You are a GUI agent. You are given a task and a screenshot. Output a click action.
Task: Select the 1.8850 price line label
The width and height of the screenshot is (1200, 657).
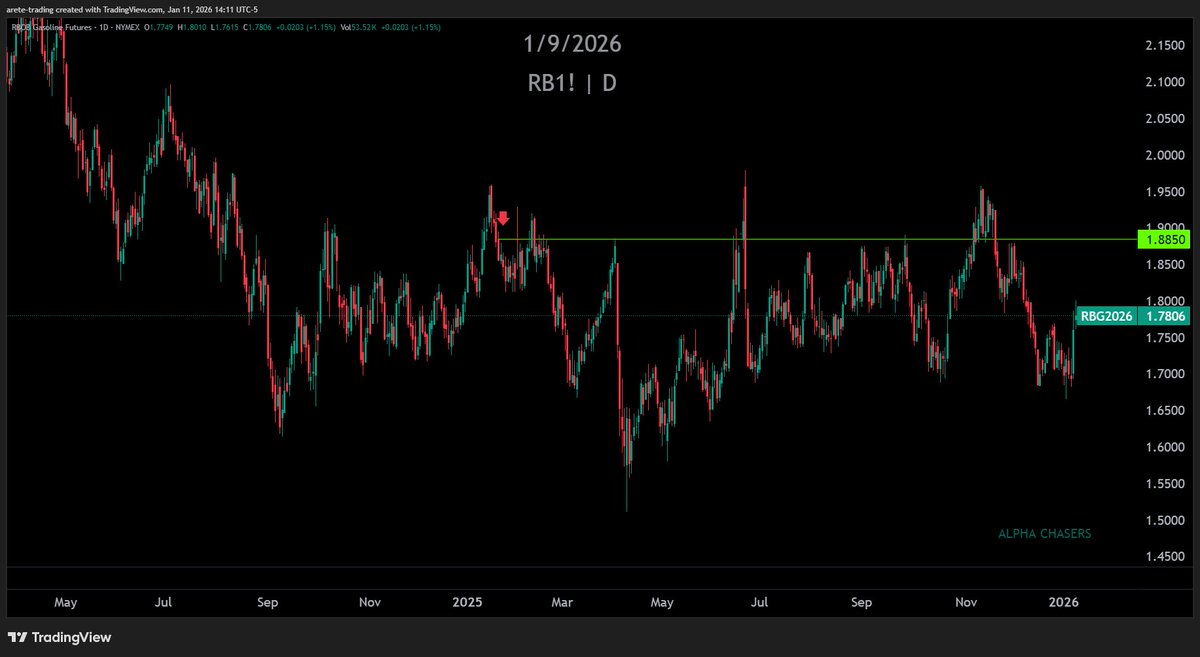click(1166, 240)
